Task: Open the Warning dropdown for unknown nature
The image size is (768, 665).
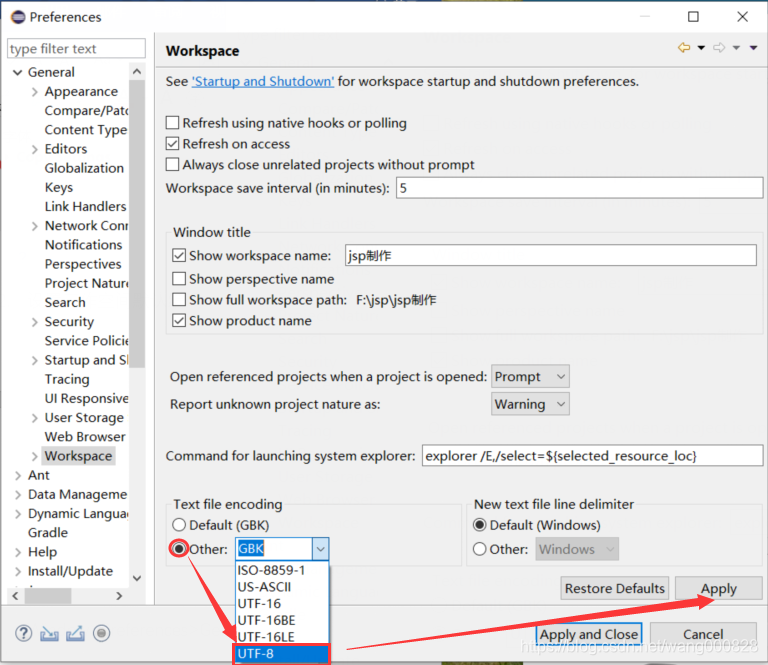Action: (530, 404)
